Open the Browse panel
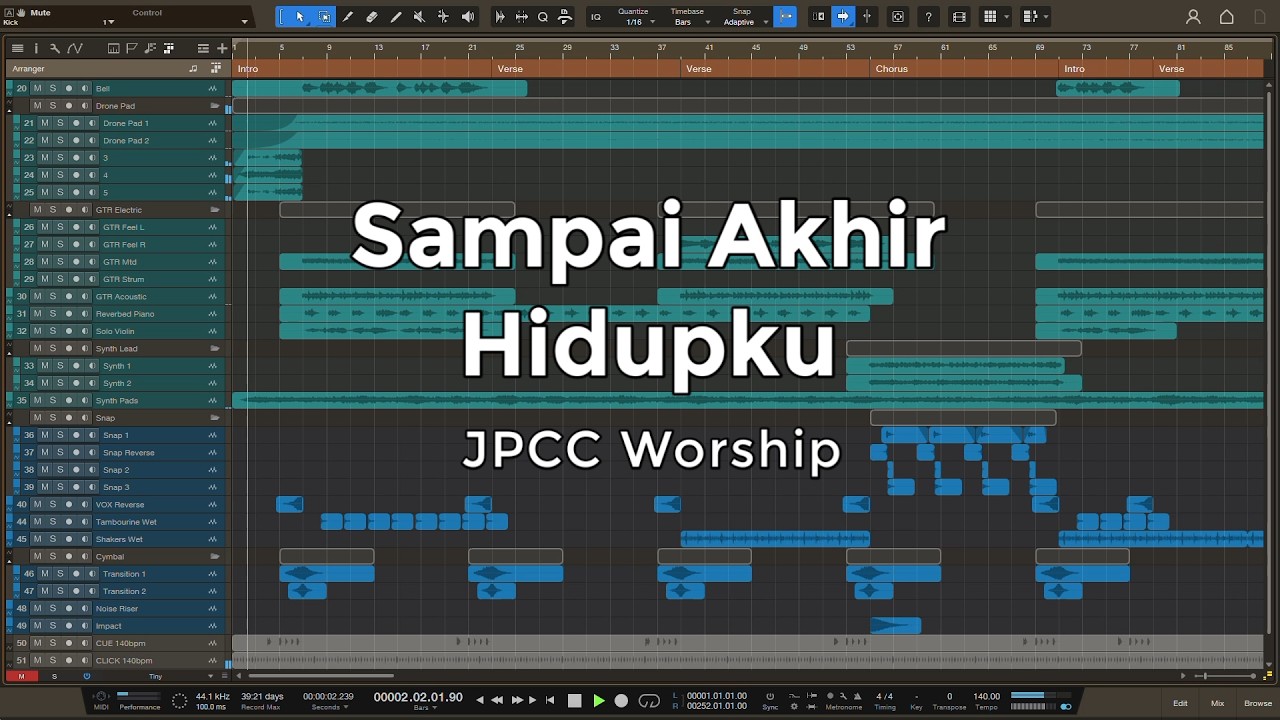The image size is (1280, 720). 1258,703
